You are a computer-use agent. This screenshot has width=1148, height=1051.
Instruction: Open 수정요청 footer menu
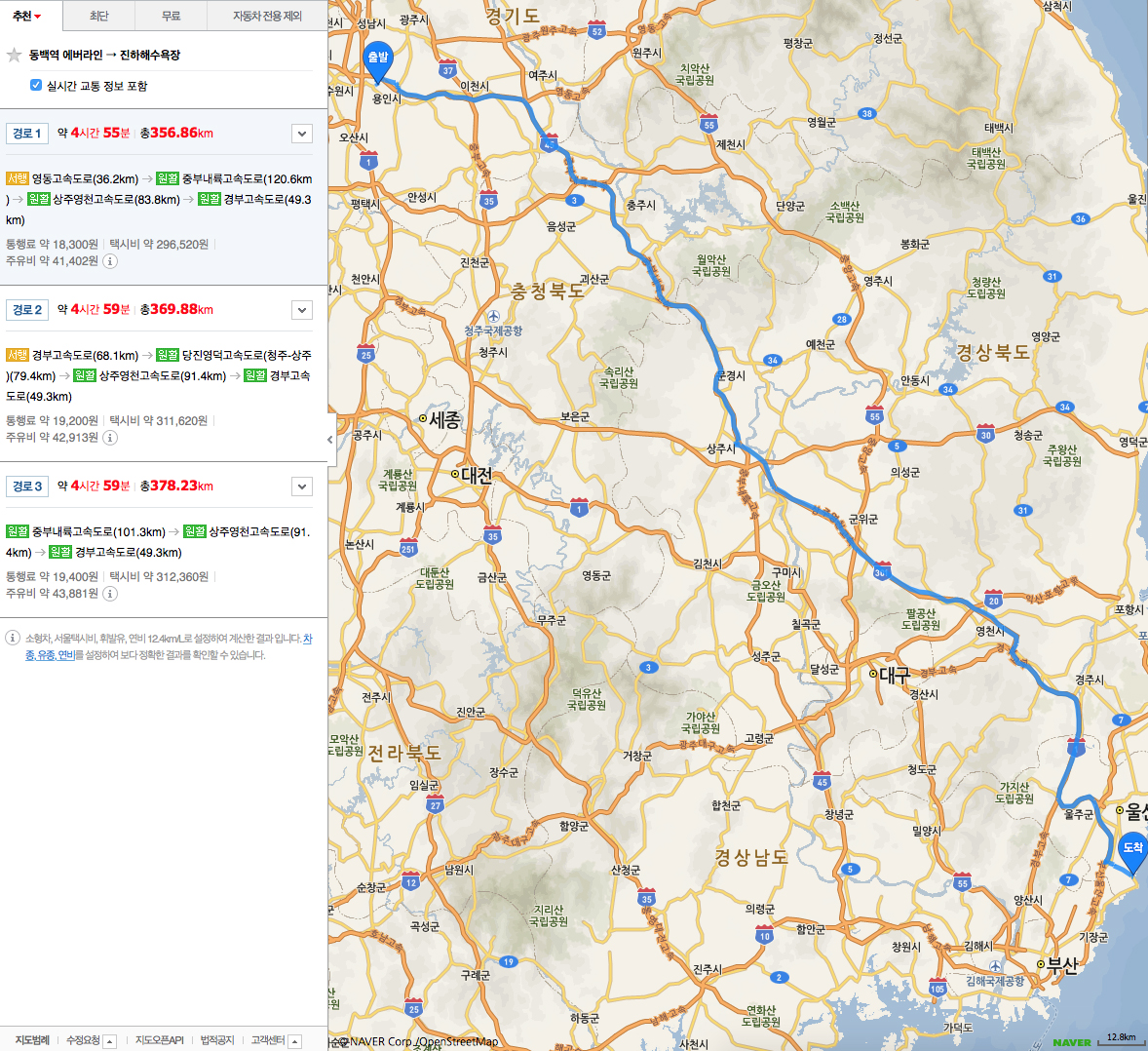point(91,1040)
